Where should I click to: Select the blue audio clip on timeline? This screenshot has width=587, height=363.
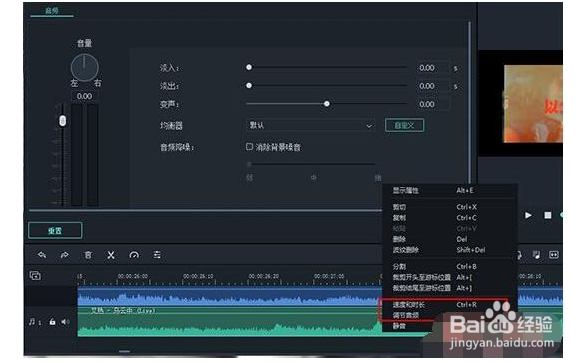coord(229,296)
